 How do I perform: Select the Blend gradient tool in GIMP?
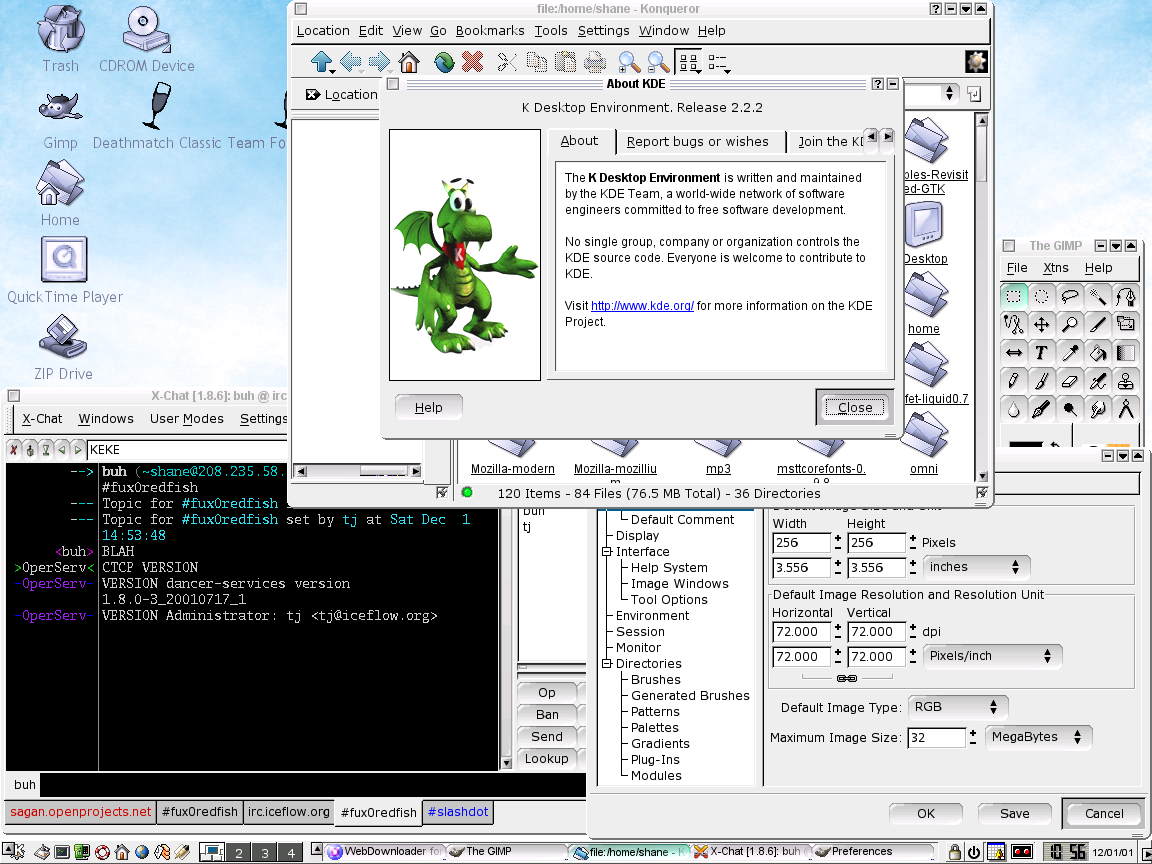coord(1126,353)
